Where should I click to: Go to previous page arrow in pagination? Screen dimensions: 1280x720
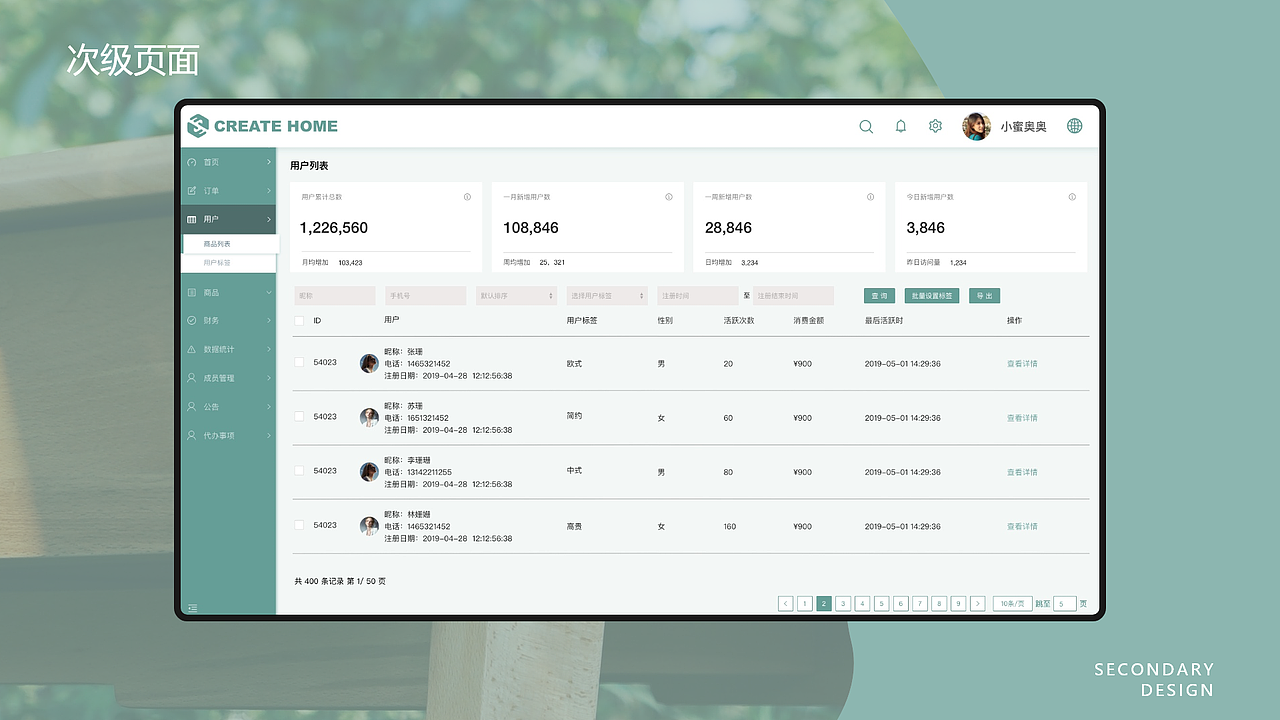point(785,603)
